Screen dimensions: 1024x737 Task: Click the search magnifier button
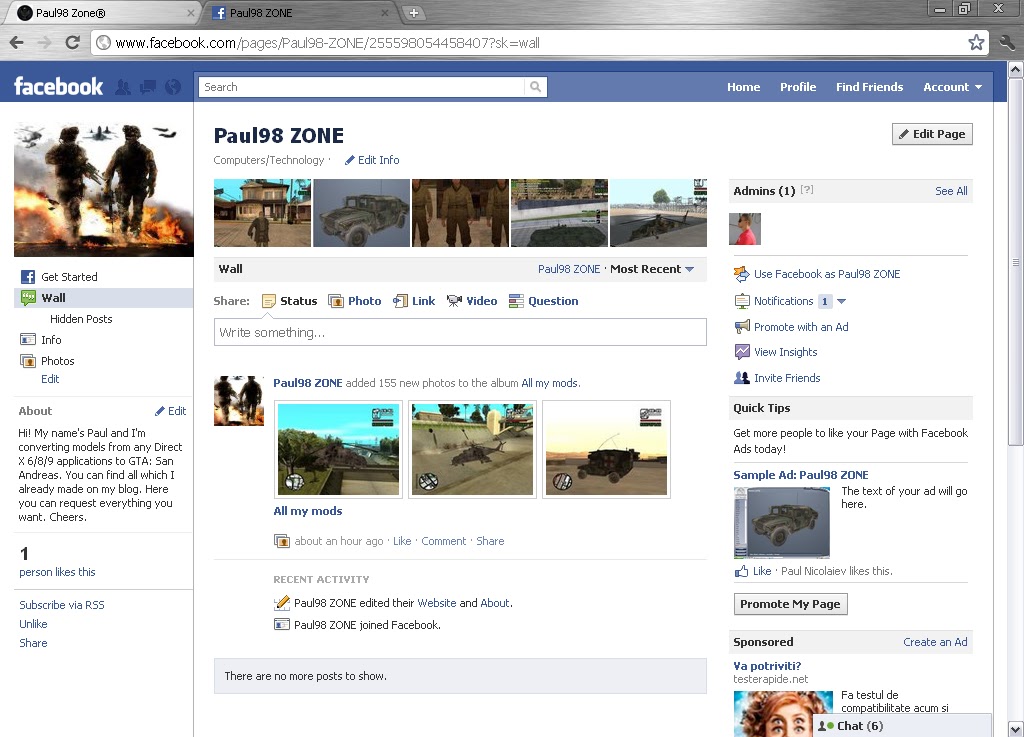pos(535,87)
